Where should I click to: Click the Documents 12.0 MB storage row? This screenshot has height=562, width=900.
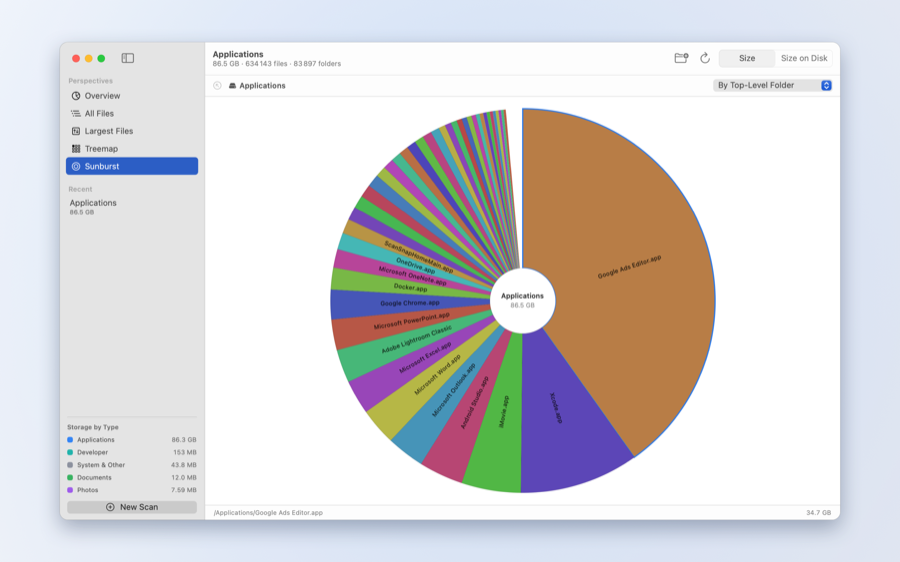(x=132, y=478)
